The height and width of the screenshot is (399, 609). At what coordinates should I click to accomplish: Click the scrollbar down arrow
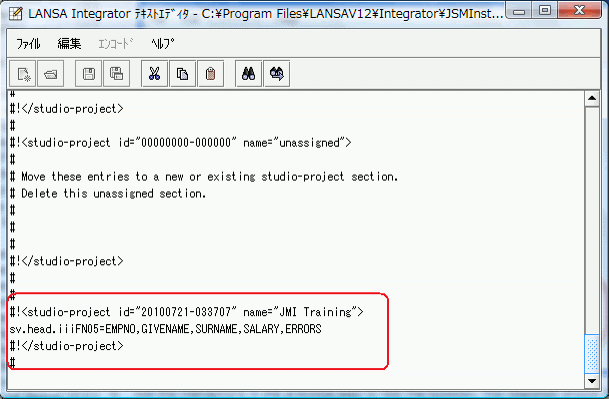pos(592,381)
